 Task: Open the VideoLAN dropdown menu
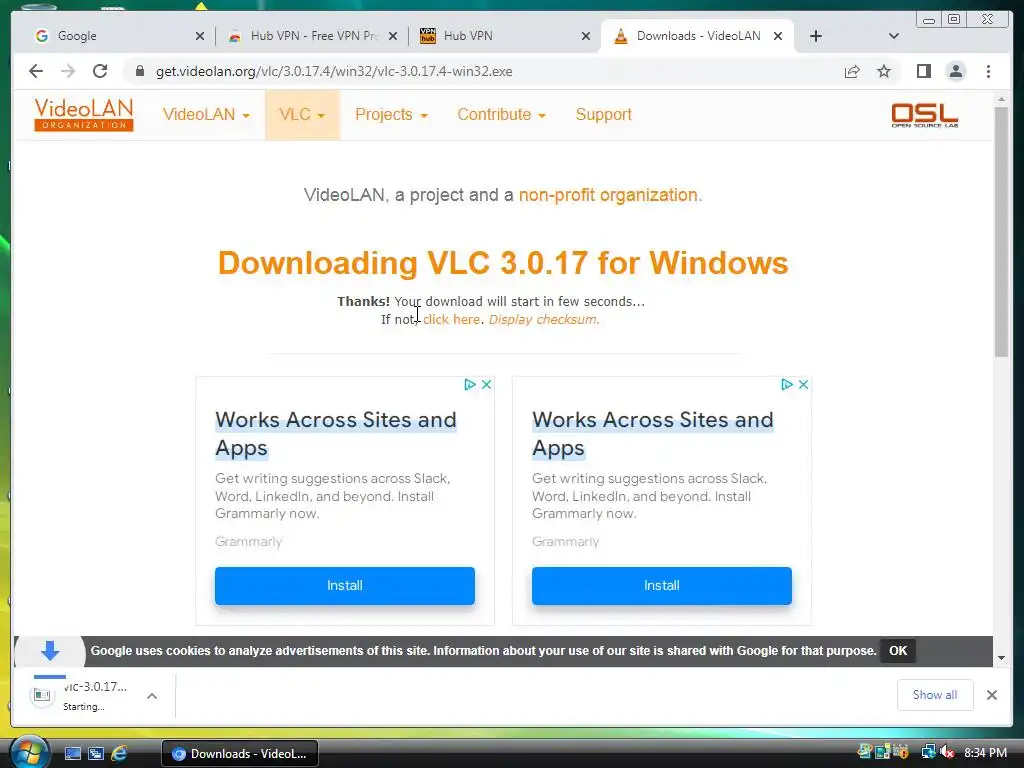tap(206, 114)
